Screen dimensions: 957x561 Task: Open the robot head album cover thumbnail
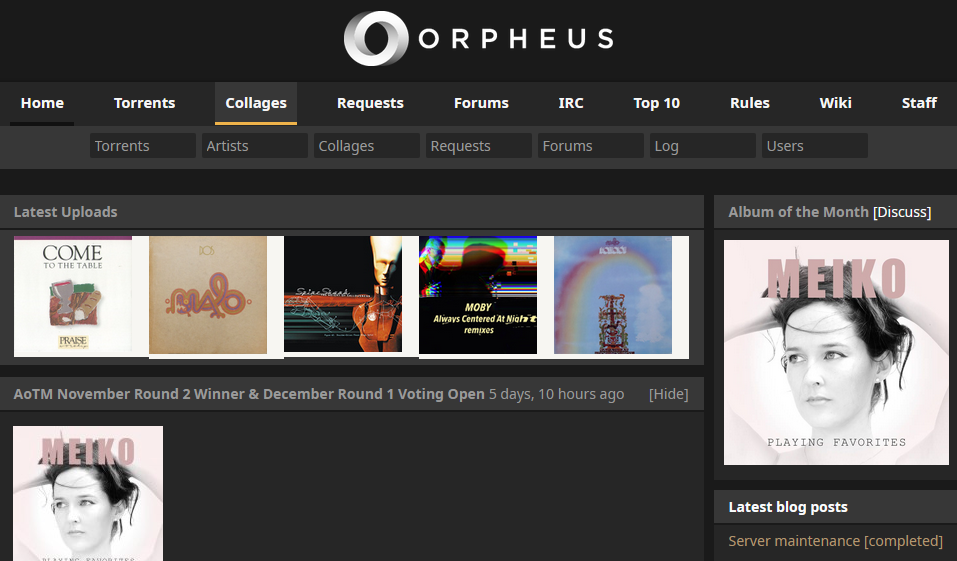click(343, 295)
